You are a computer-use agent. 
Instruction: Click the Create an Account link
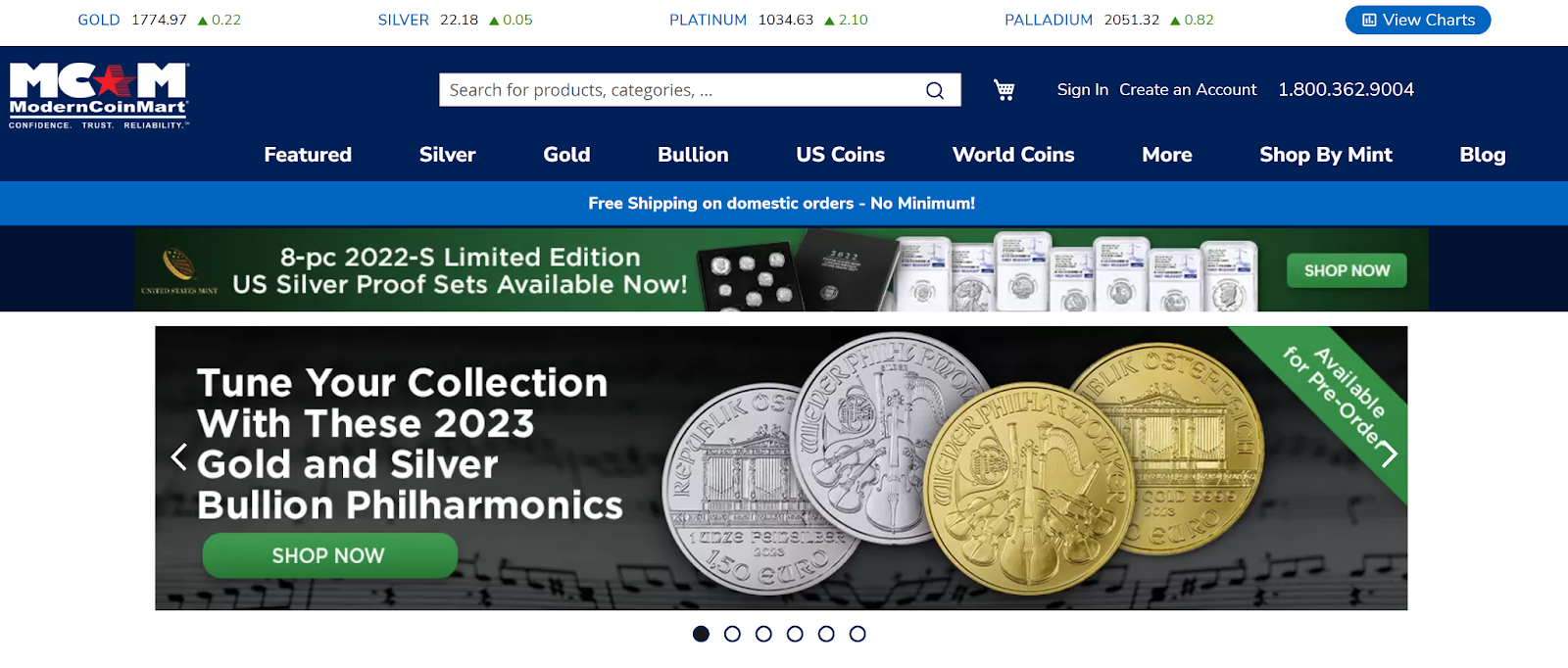coord(1188,89)
